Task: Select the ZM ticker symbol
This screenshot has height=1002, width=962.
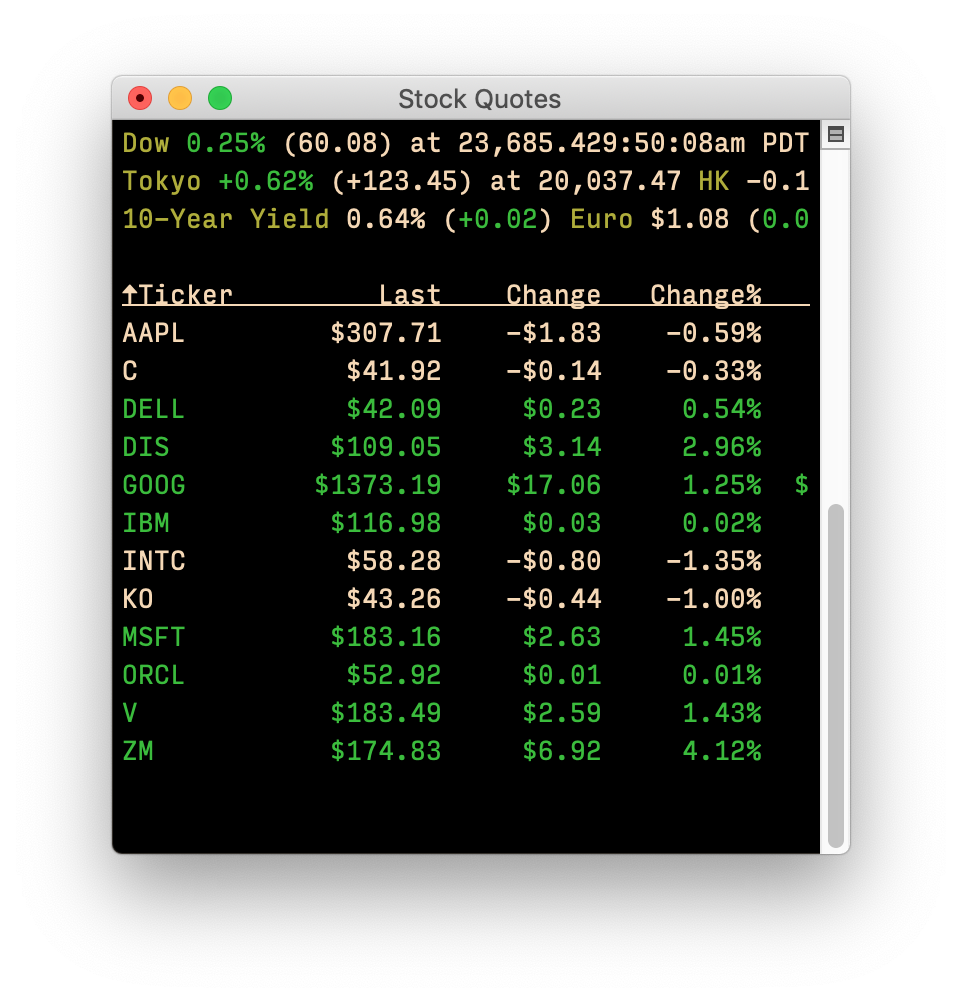Action: (137, 751)
